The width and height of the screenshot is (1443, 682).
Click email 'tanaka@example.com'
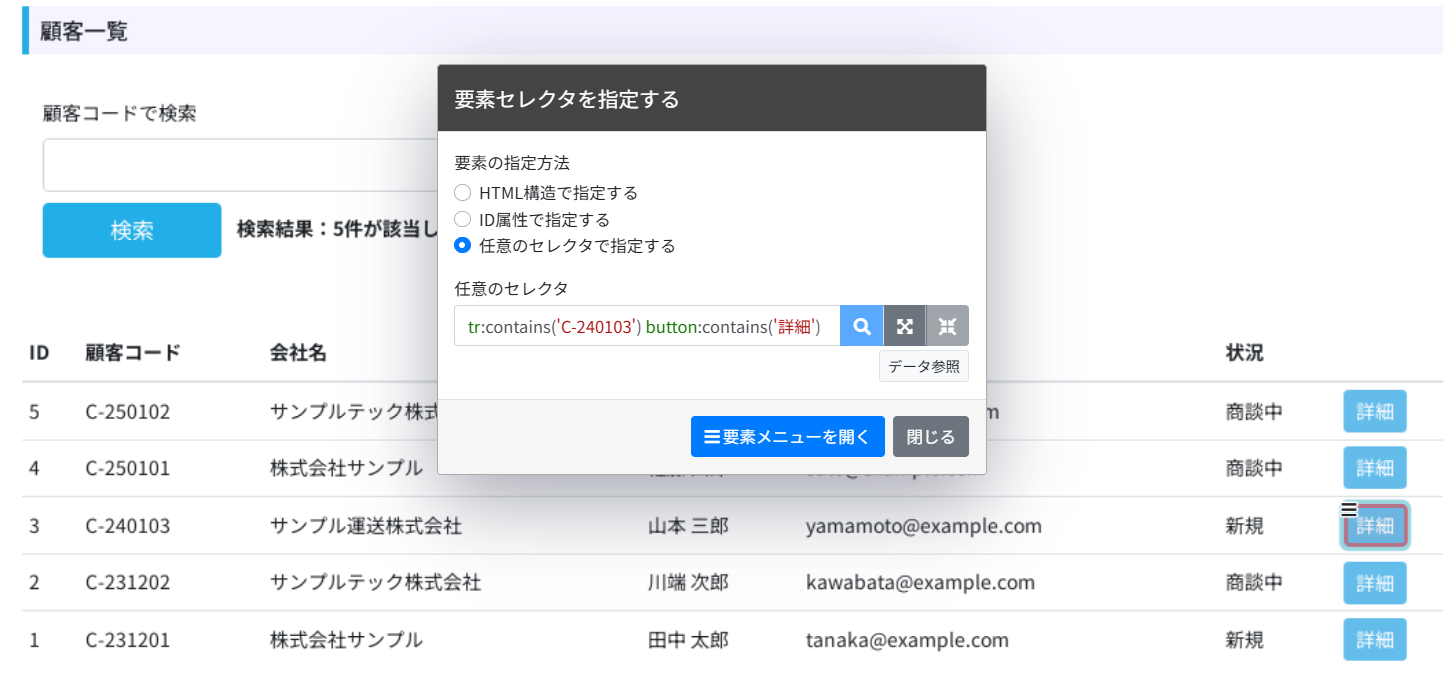[907, 640]
